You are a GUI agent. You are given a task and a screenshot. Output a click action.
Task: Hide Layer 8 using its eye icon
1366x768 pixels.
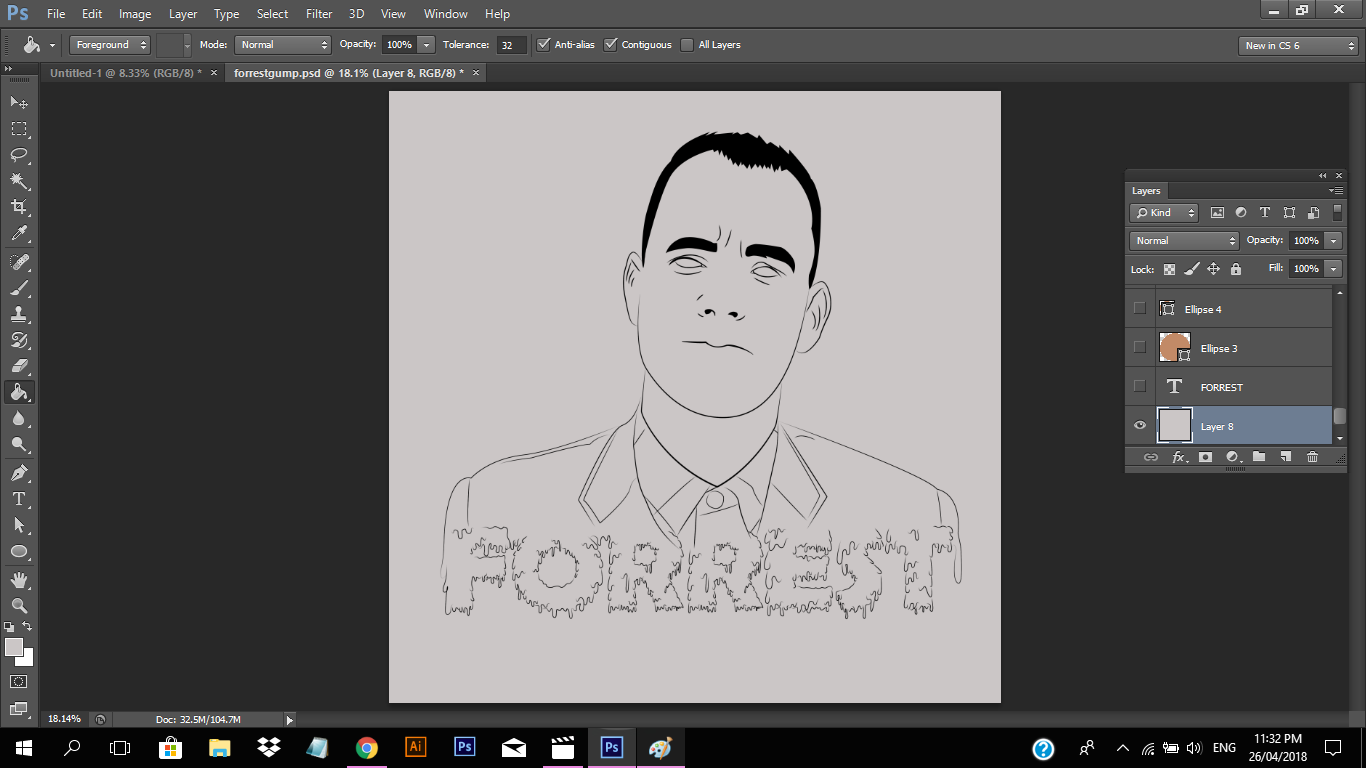click(x=1139, y=425)
